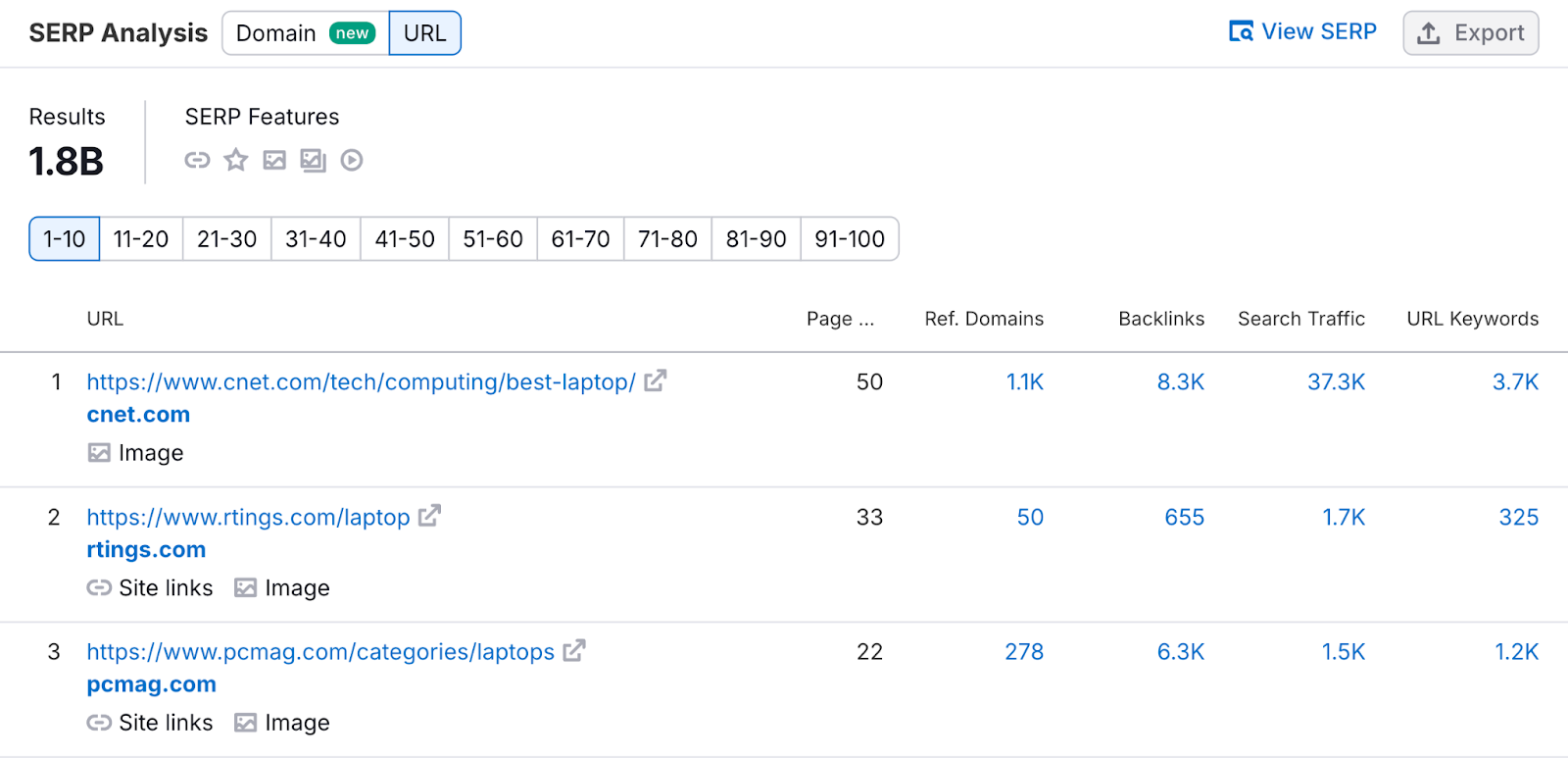The height and width of the screenshot is (758, 1568).
Task: Click the Search Traffic column header
Action: (1300, 319)
